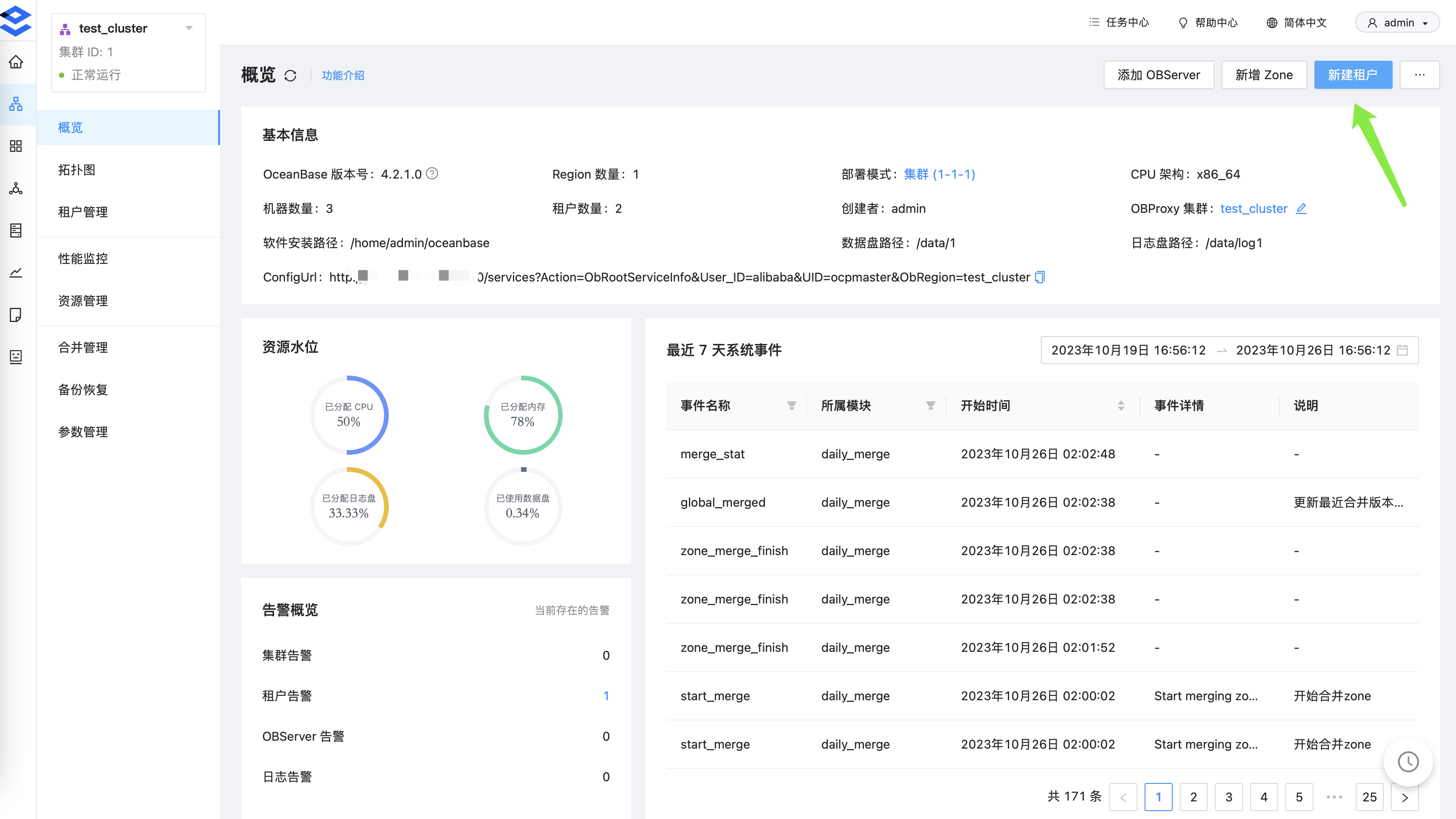Filter by event name
1456x819 pixels.
click(x=792, y=405)
